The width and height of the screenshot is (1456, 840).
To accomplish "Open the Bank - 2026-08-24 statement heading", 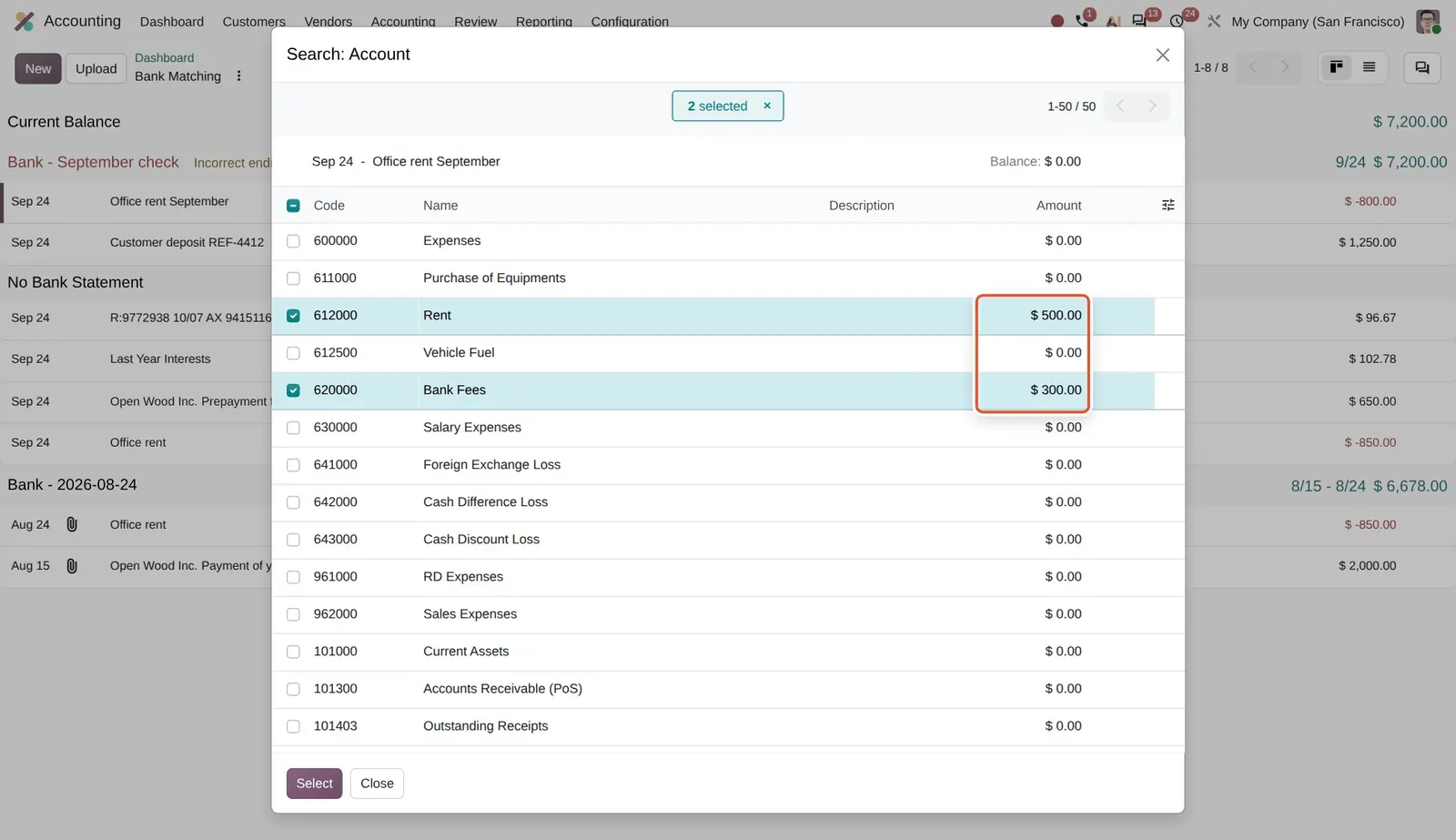I will click(x=72, y=485).
